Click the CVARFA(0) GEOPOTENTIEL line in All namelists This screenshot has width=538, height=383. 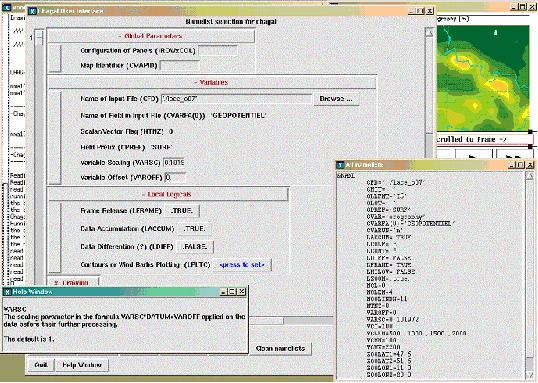411,223
